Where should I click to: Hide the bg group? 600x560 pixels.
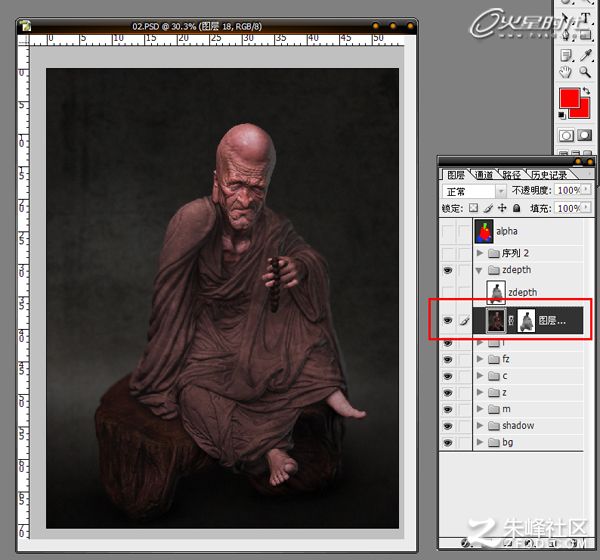(x=448, y=442)
